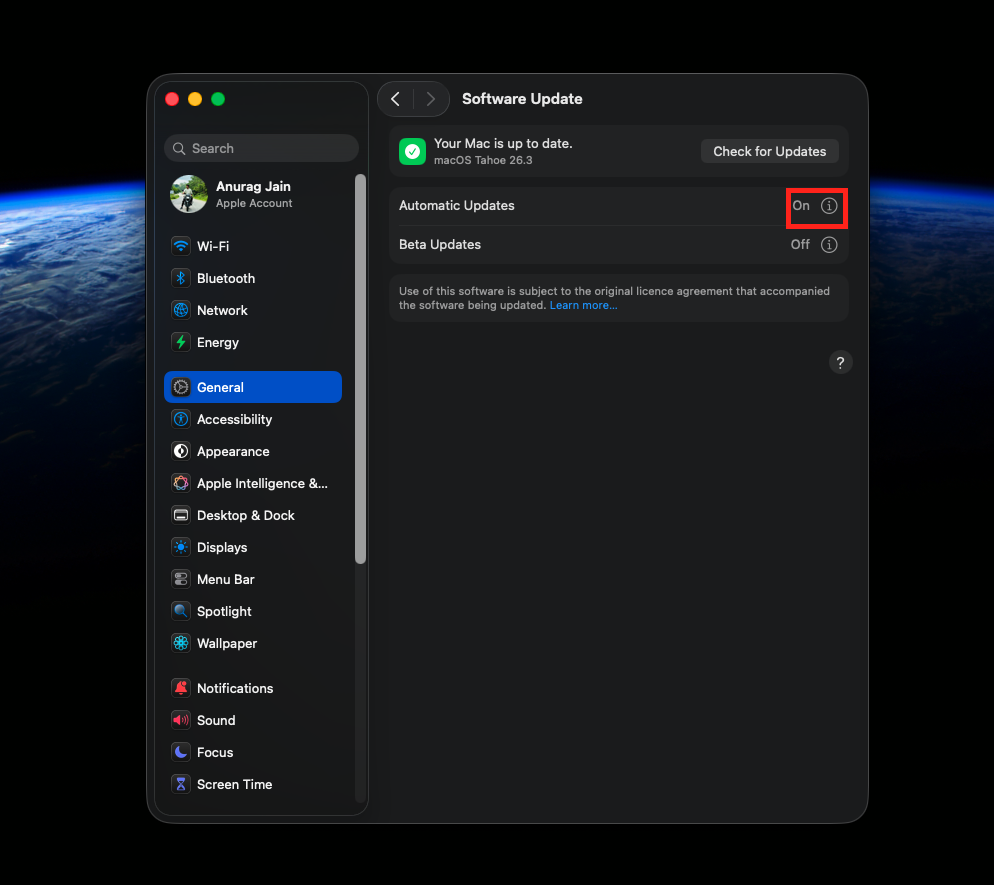Screen dimensions: 994x885
Task: Select the Wi-Fi settings icon
Action: pos(181,246)
